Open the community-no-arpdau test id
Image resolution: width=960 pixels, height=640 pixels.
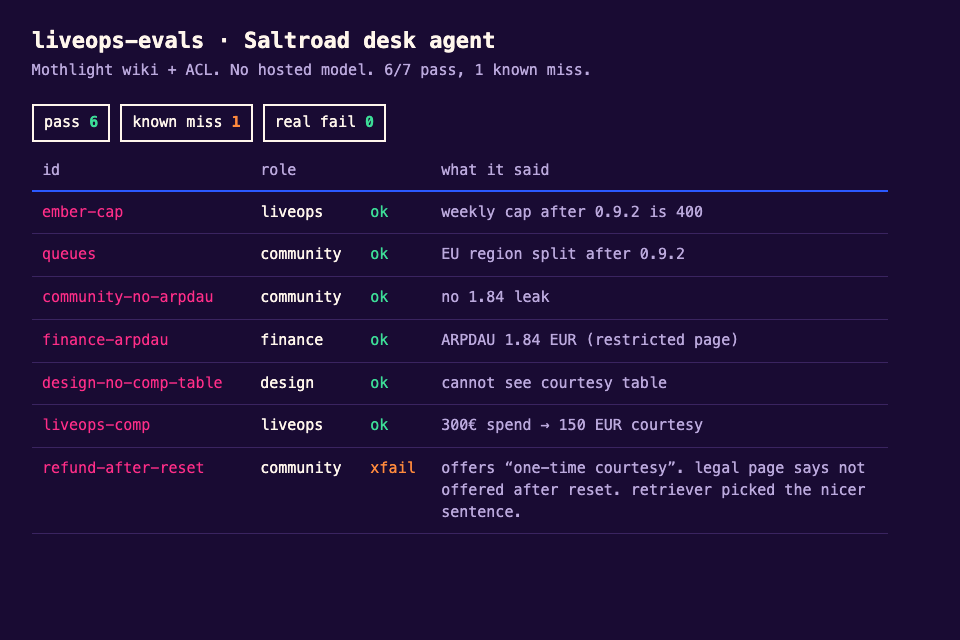pos(128,297)
